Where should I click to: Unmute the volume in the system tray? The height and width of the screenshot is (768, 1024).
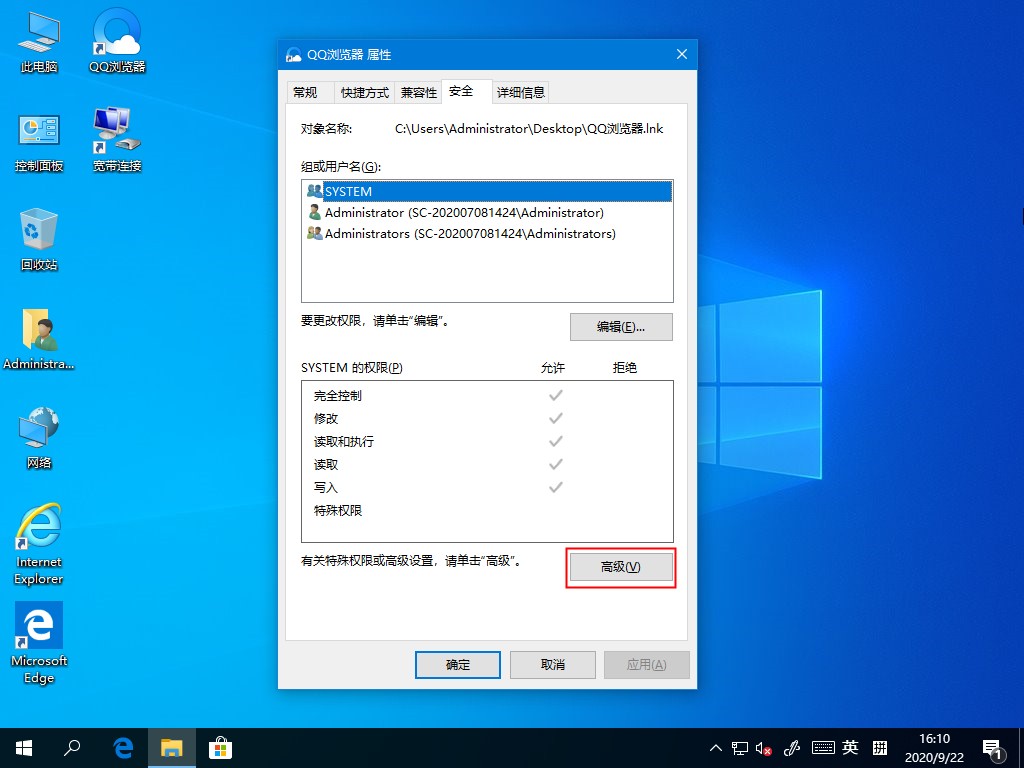coord(762,747)
